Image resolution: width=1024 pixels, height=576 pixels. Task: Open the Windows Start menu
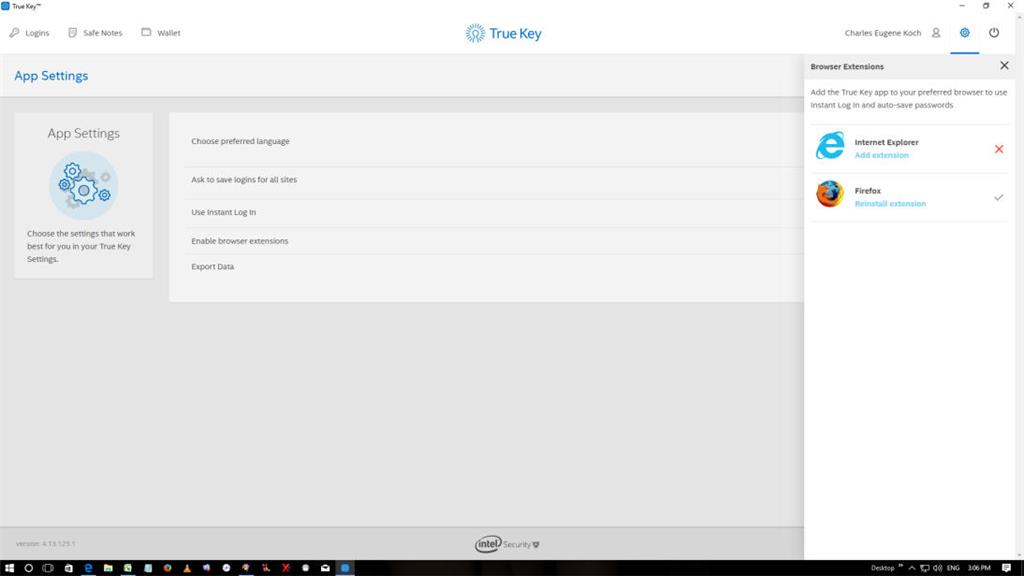pos(9,568)
